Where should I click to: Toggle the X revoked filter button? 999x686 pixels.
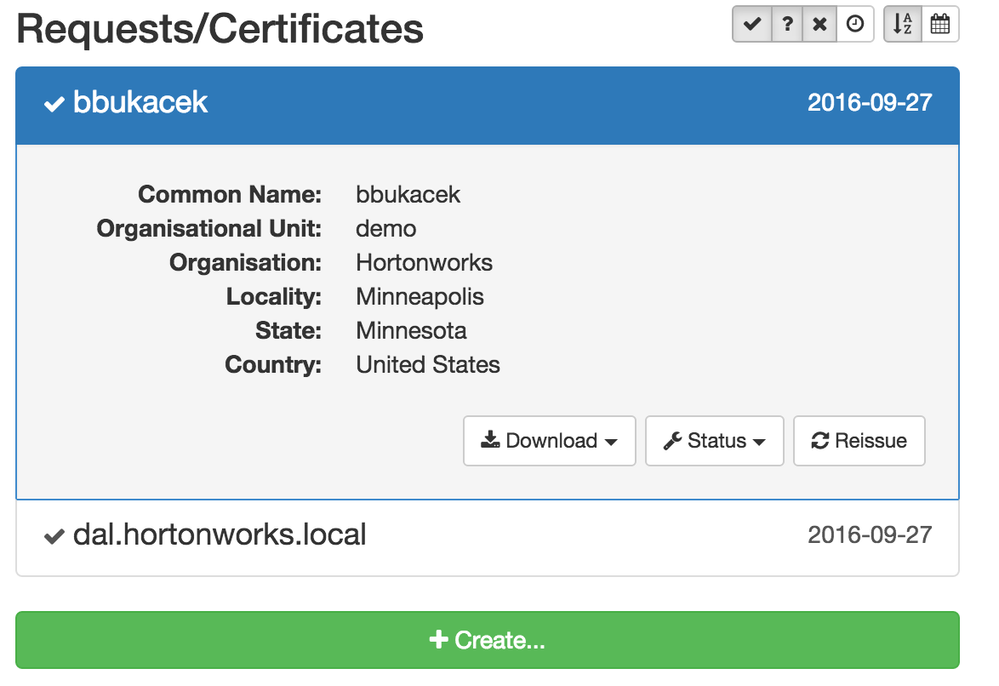point(821,25)
